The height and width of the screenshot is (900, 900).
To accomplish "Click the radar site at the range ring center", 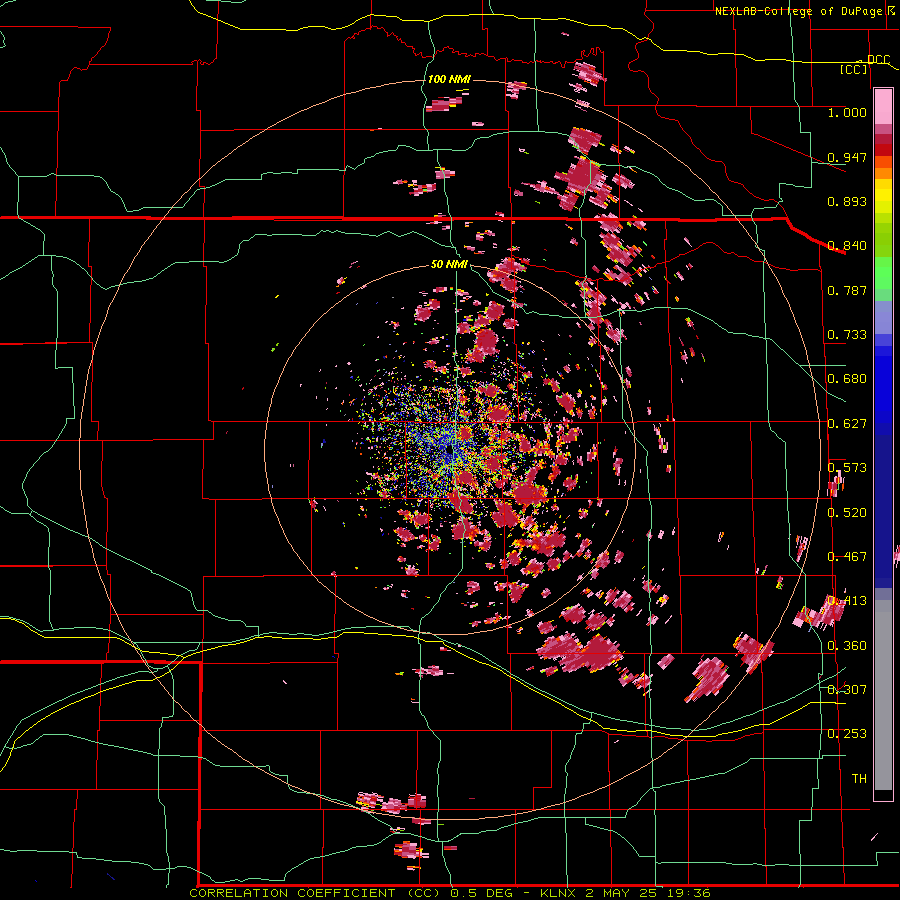I will 449,449.
